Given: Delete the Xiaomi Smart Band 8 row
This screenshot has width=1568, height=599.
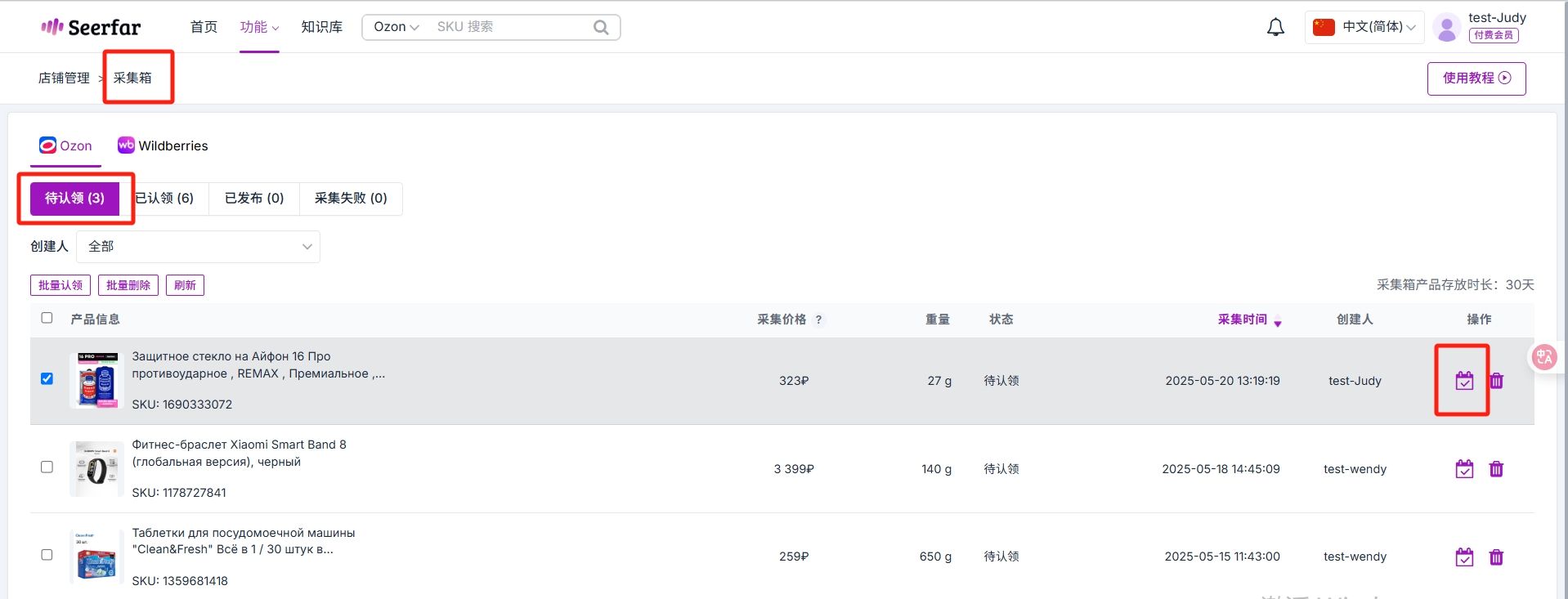Looking at the screenshot, I should click(1496, 469).
